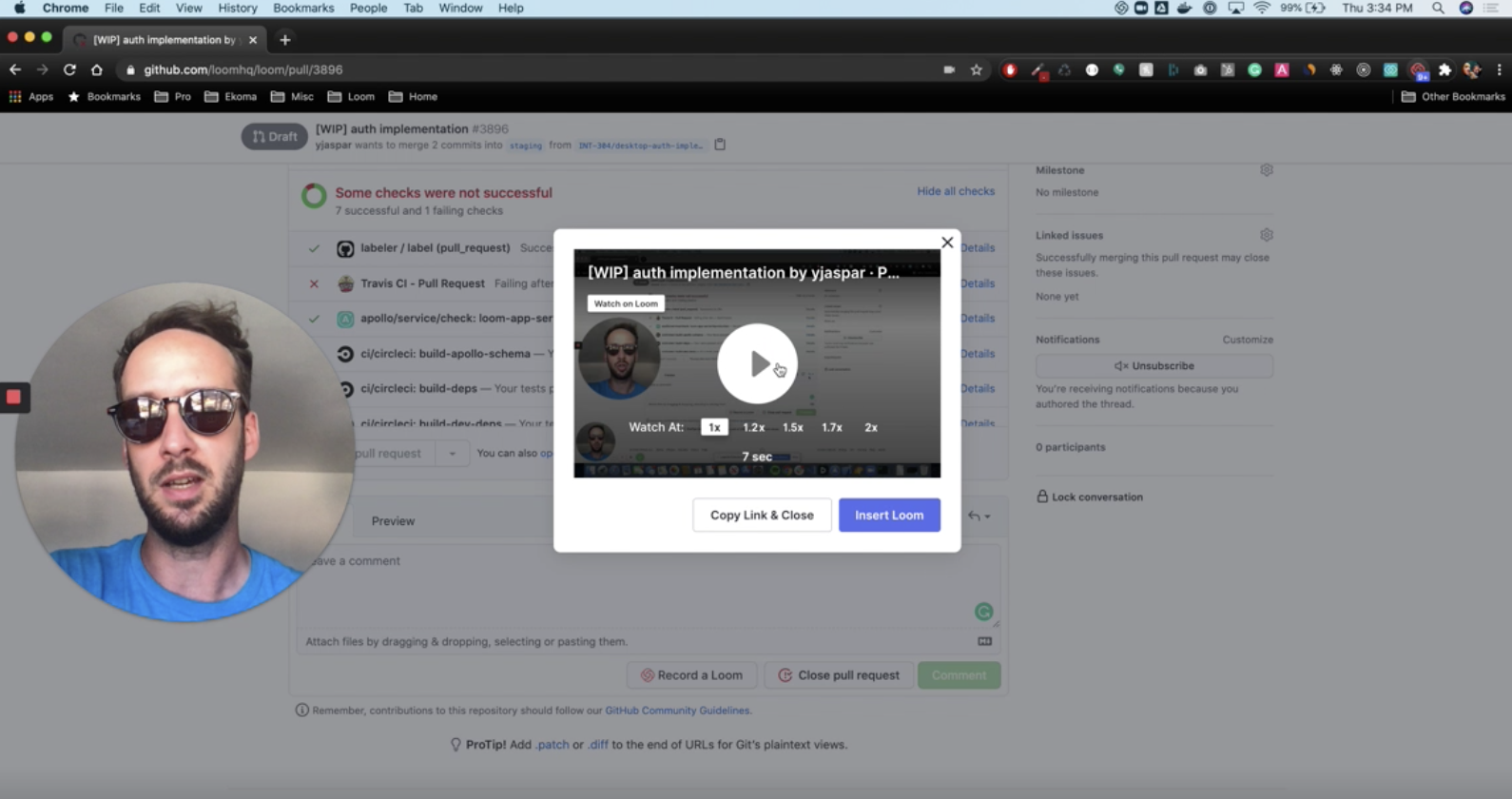Open a new Chrome tab
This screenshot has height=799, width=1512.
tap(285, 40)
